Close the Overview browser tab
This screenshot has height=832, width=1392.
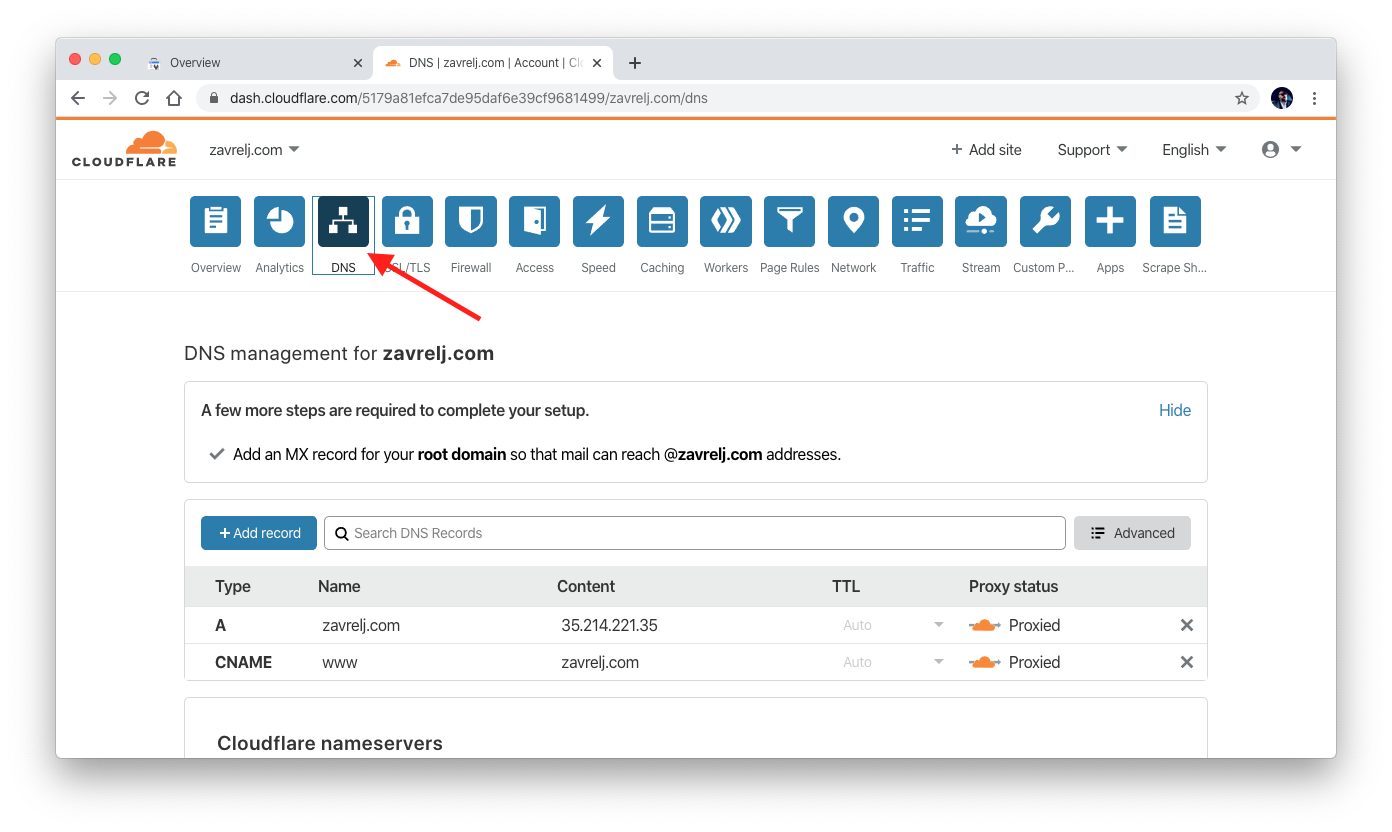click(358, 63)
